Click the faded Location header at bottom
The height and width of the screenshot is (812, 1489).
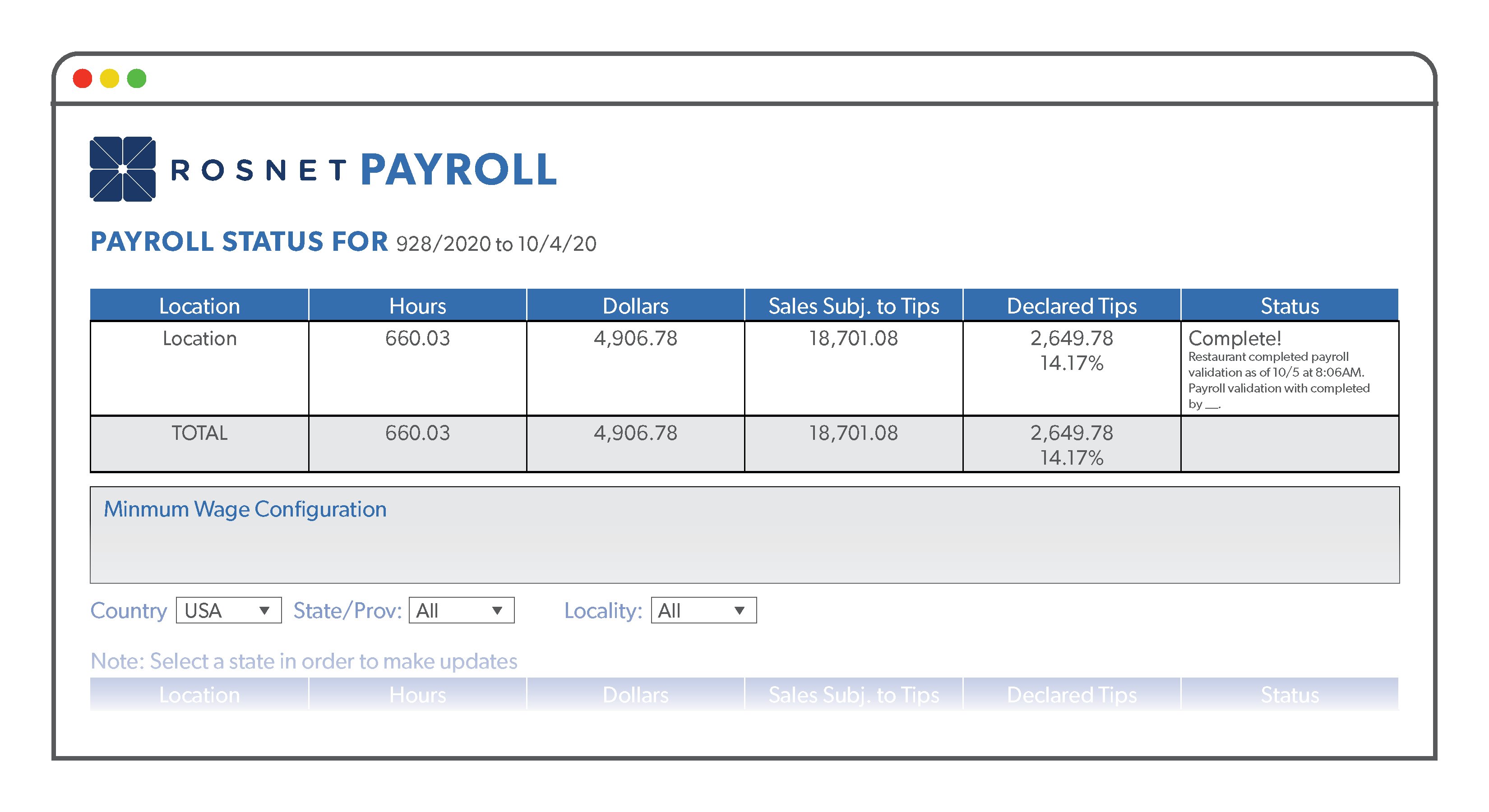coord(200,695)
